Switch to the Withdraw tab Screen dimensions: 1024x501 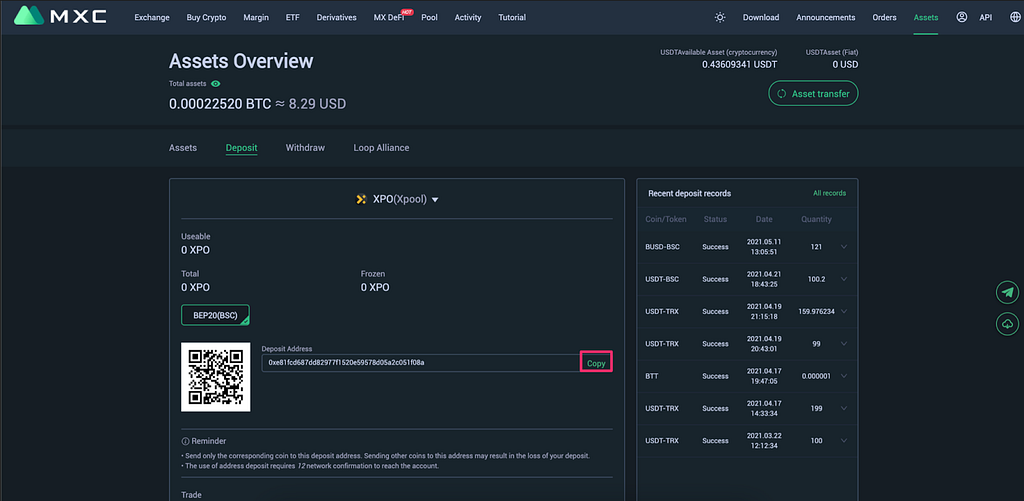coord(305,148)
